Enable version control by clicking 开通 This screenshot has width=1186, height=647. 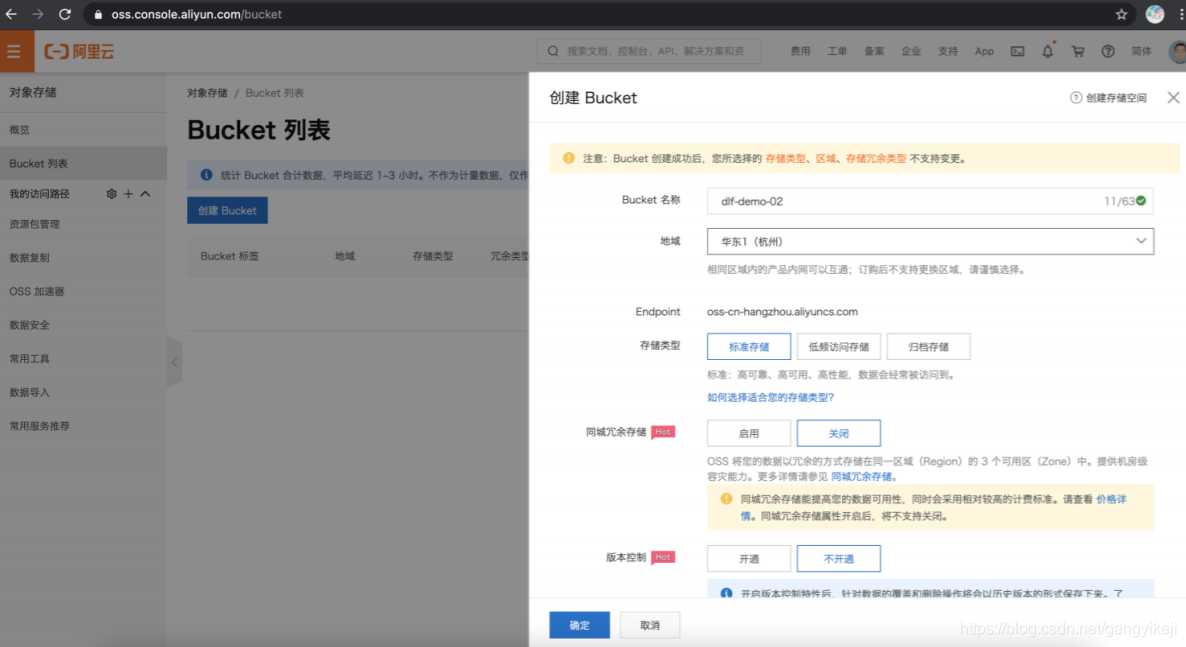(748, 558)
